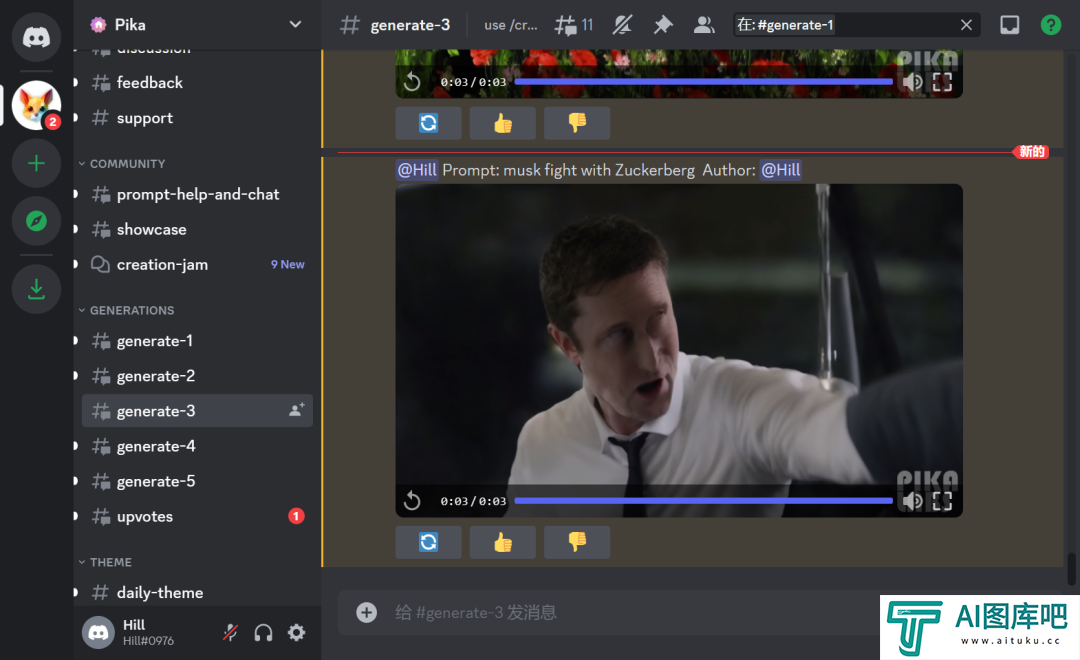The height and width of the screenshot is (660, 1080).
Task: Select the Pika server fox avatar
Action: (36, 105)
